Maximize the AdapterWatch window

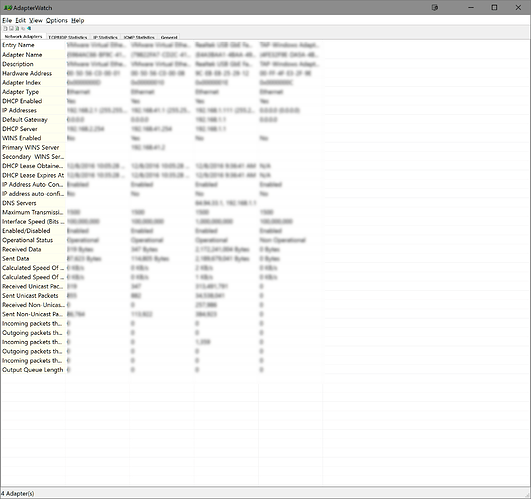[494, 7]
